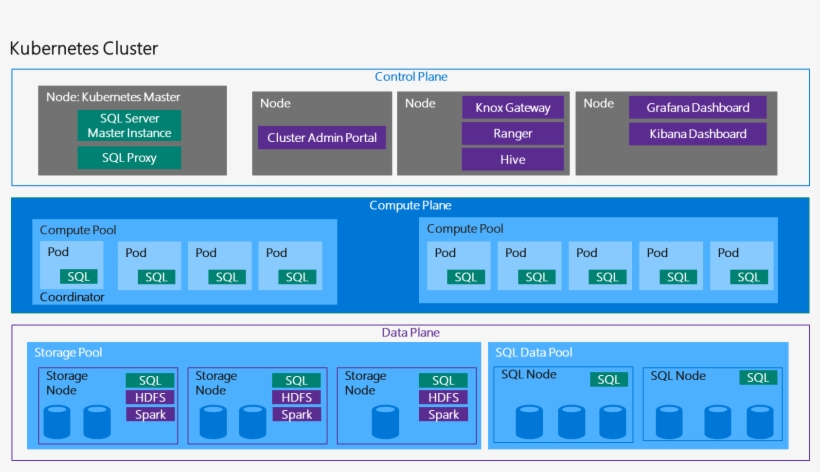
Task: Click the SQL Server Master Instance box
Action: point(129,126)
